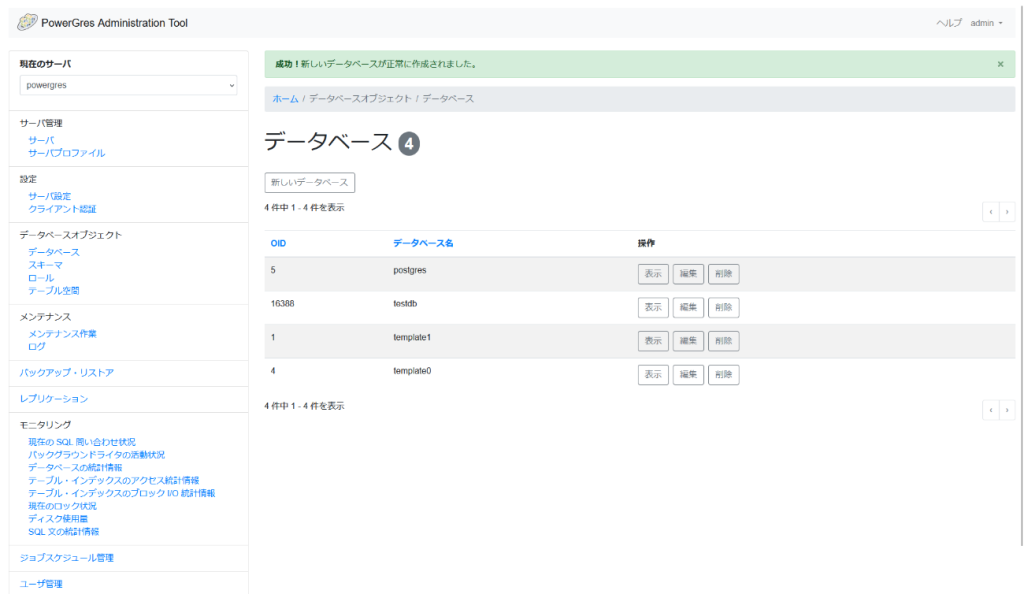Open ユーザ管理 in the sidebar
Viewport: 1024px width, 594px height.
[41, 584]
